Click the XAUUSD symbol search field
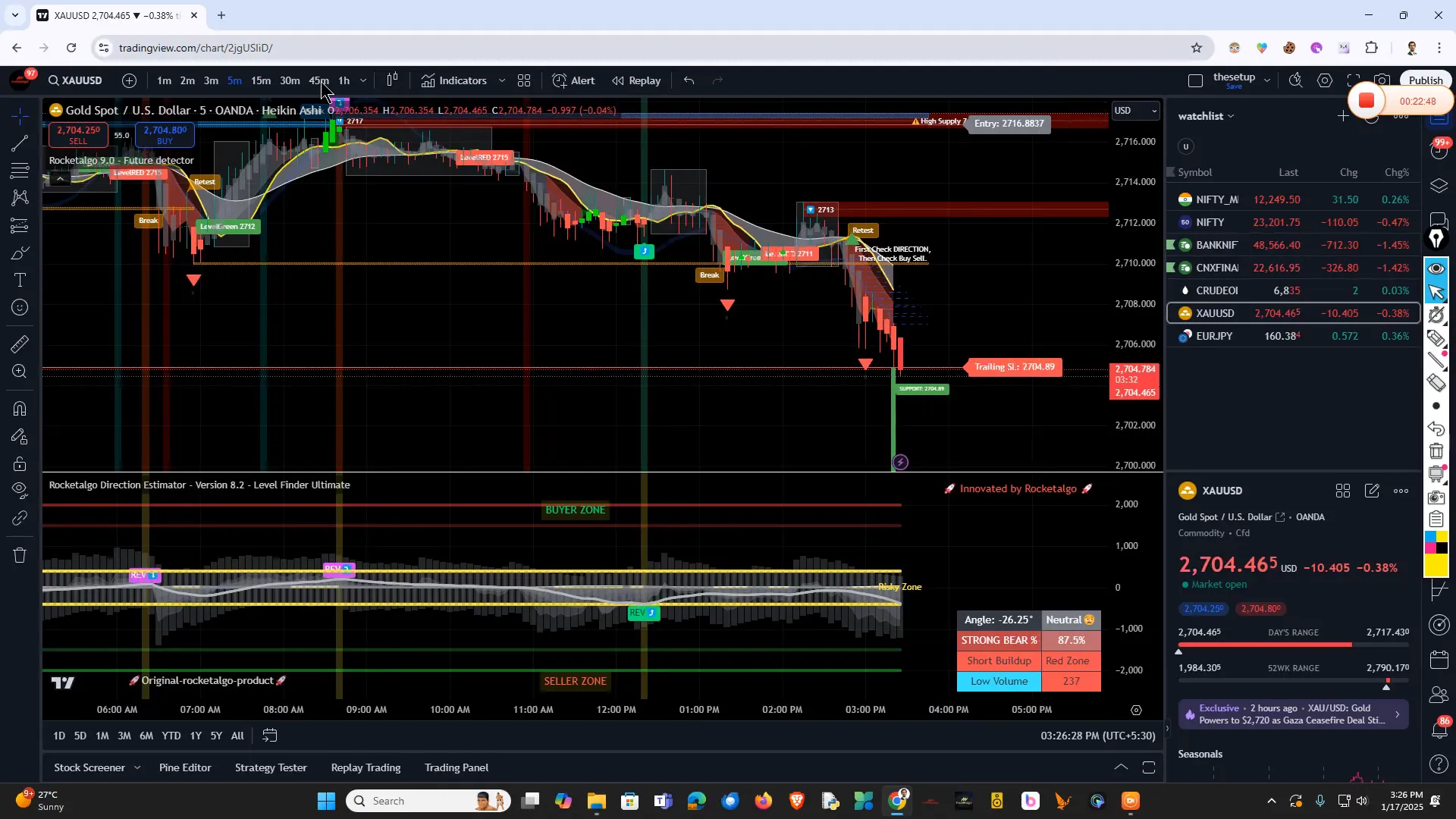1456x819 pixels. coord(74,80)
